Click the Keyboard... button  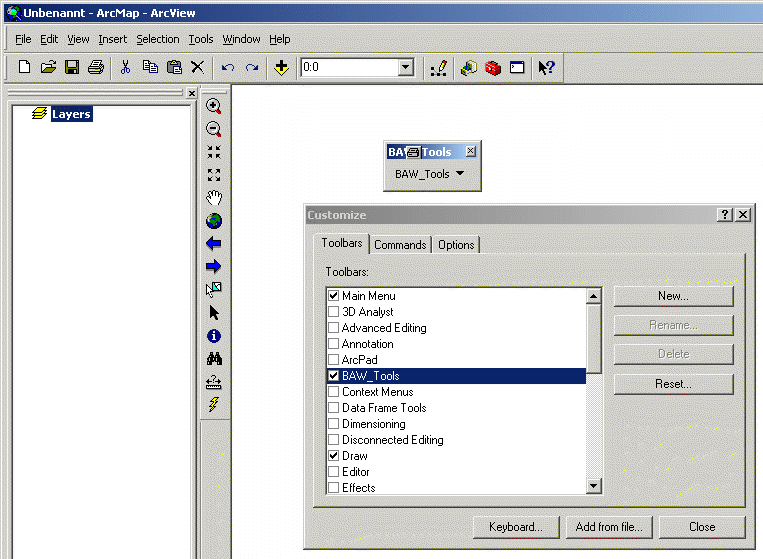click(x=516, y=527)
